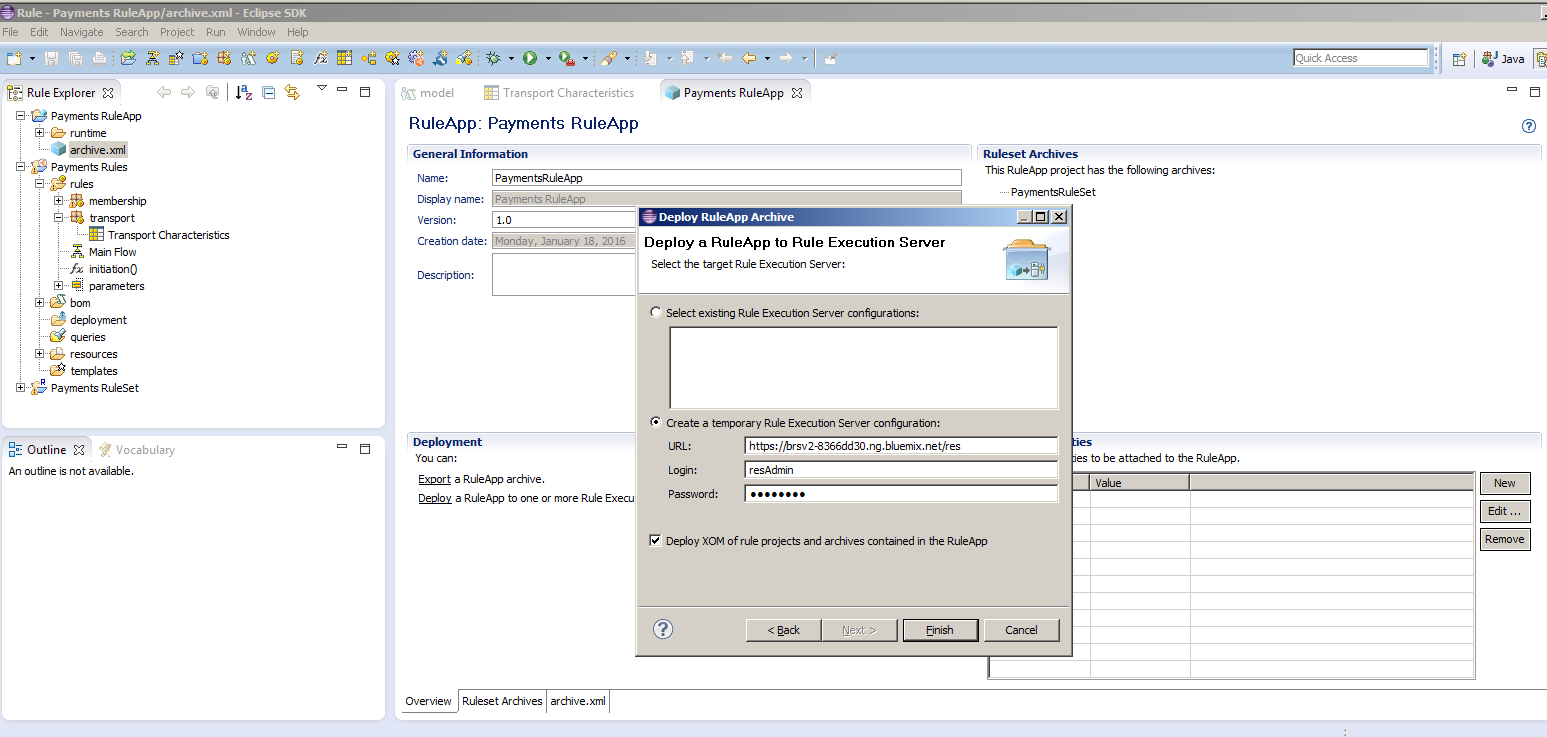Image resolution: width=1547 pixels, height=737 pixels.
Task: Expand the membership package
Action: (x=59, y=201)
